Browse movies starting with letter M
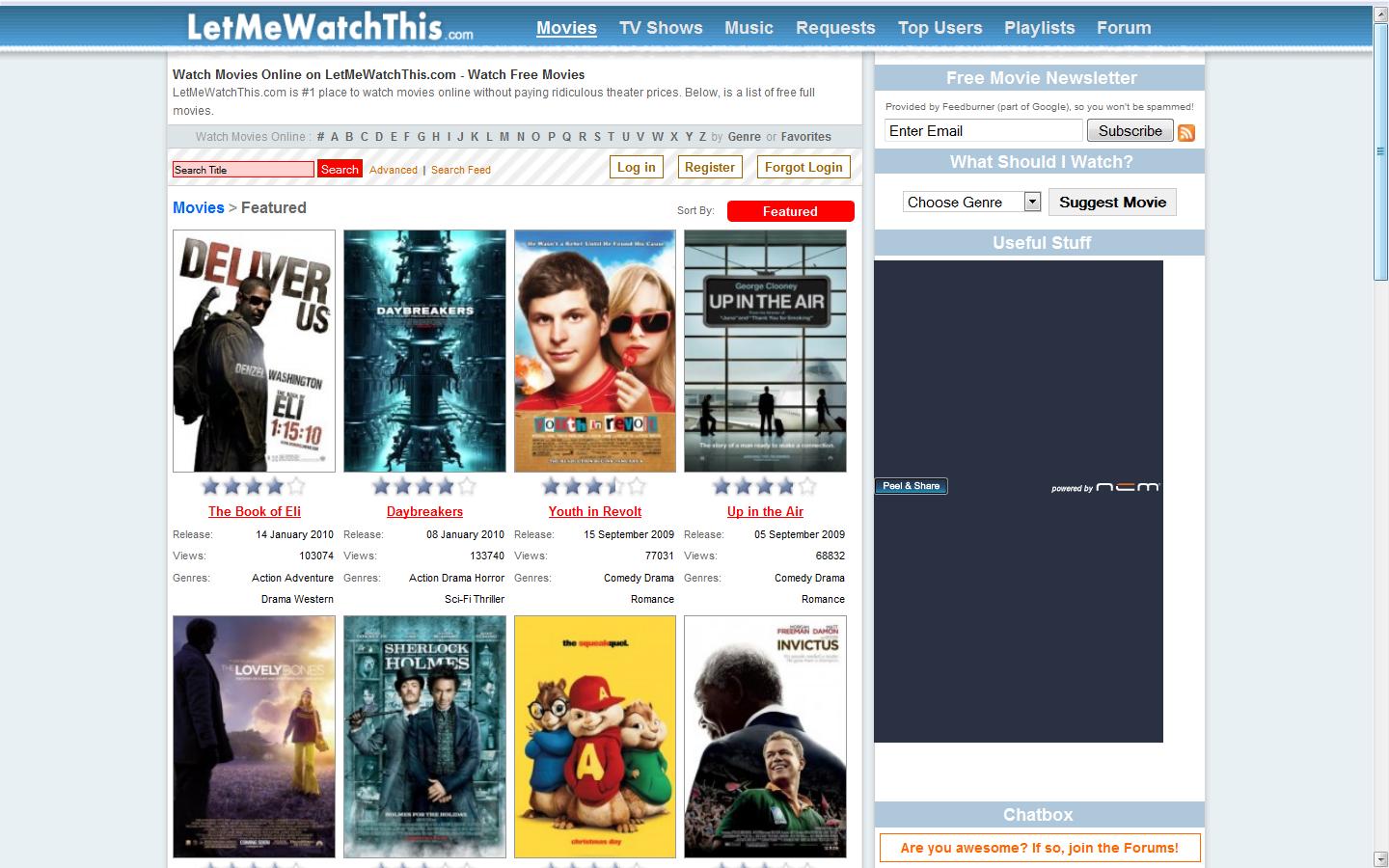 pos(504,137)
